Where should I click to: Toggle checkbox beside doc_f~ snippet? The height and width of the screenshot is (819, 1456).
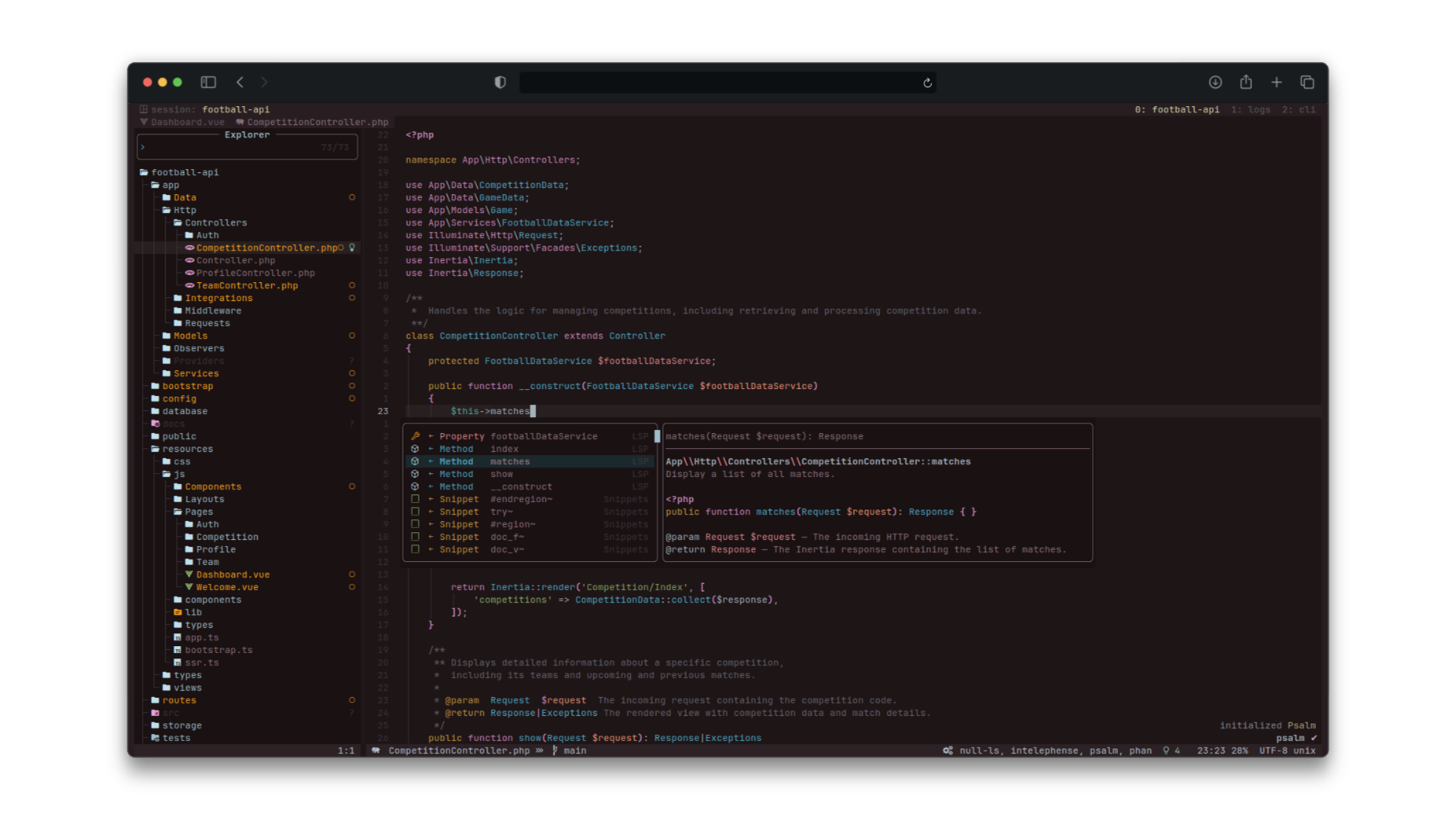[x=415, y=537]
